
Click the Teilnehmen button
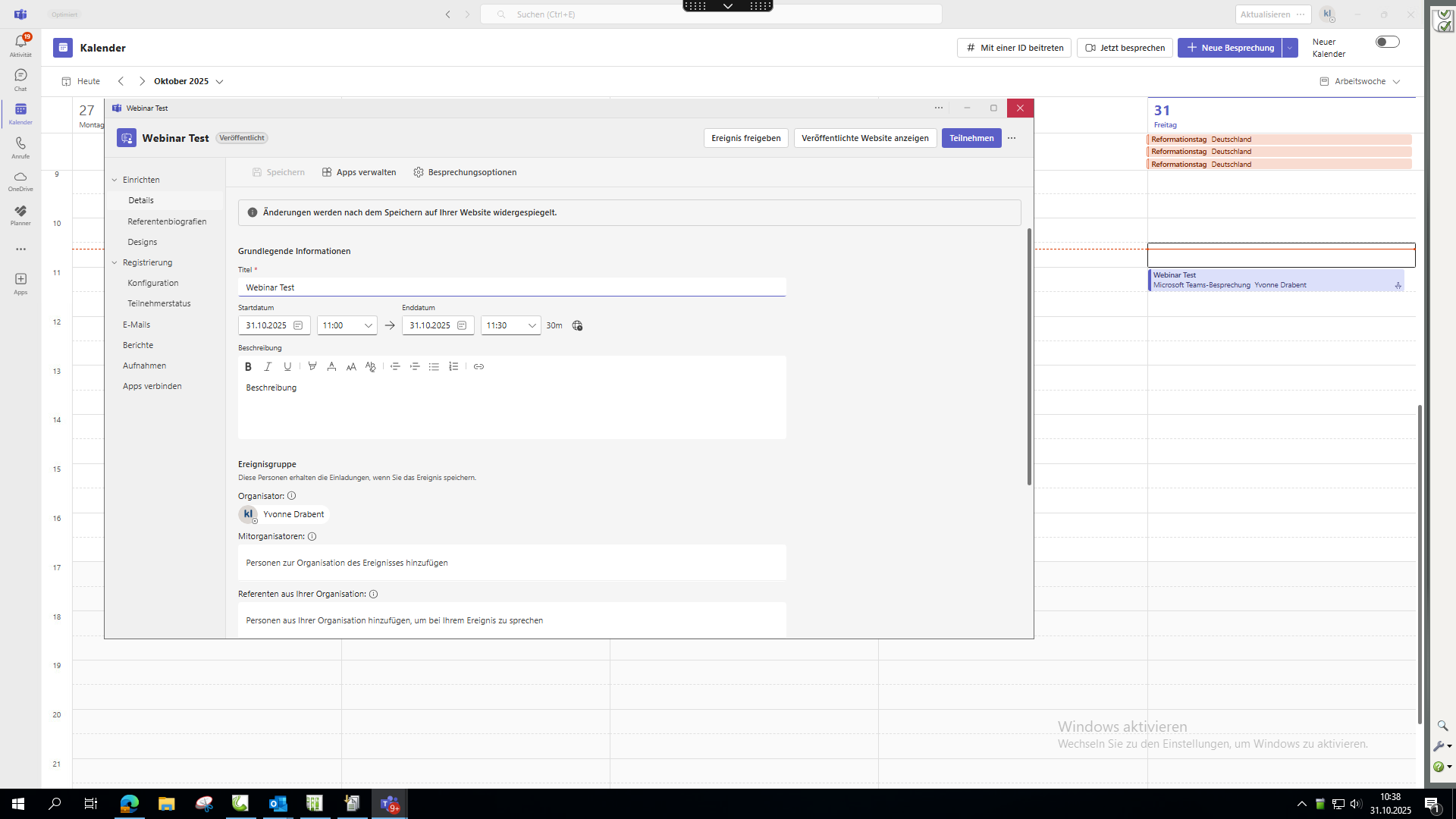(x=971, y=138)
